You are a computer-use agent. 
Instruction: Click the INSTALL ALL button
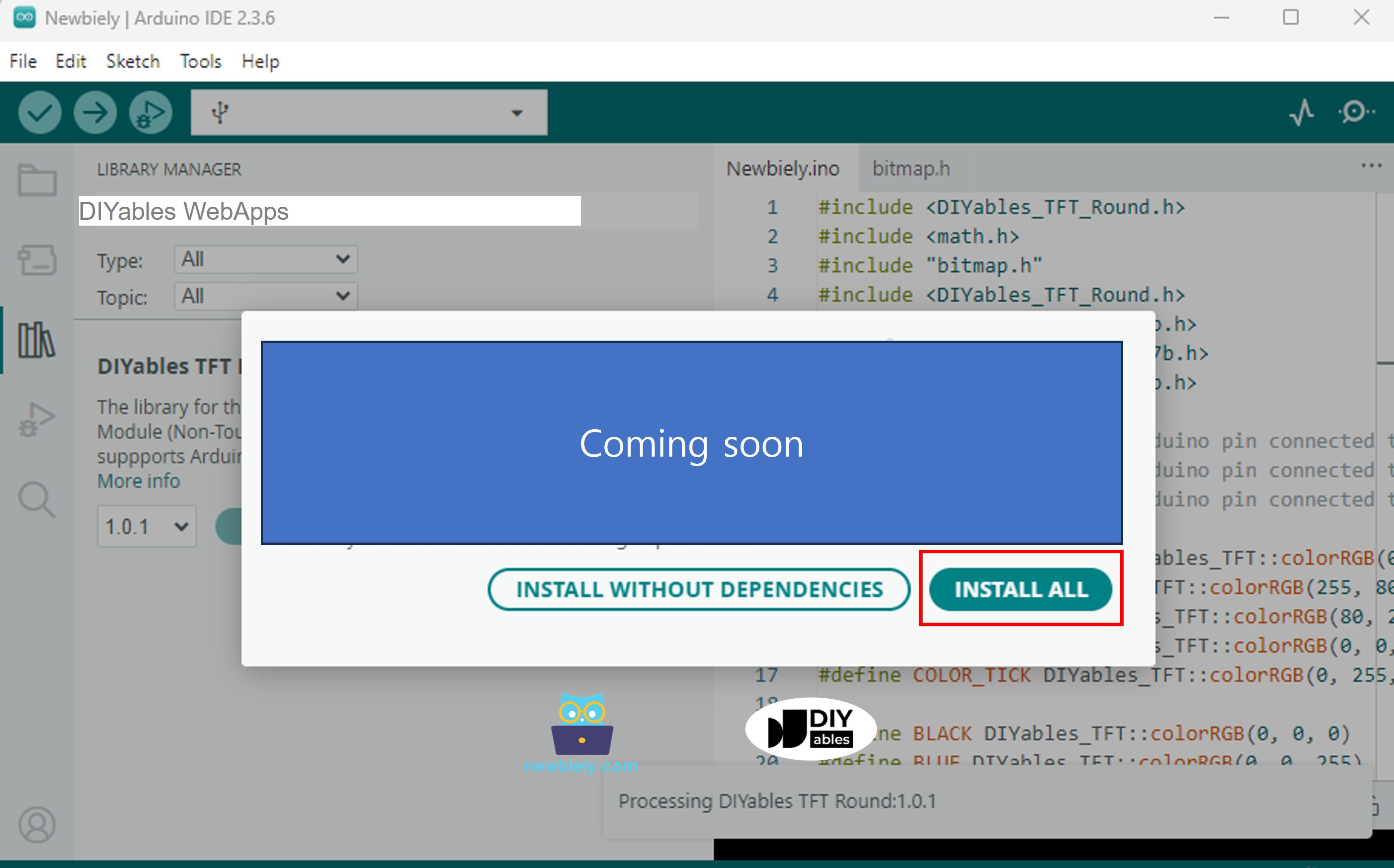coord(1021,589)
